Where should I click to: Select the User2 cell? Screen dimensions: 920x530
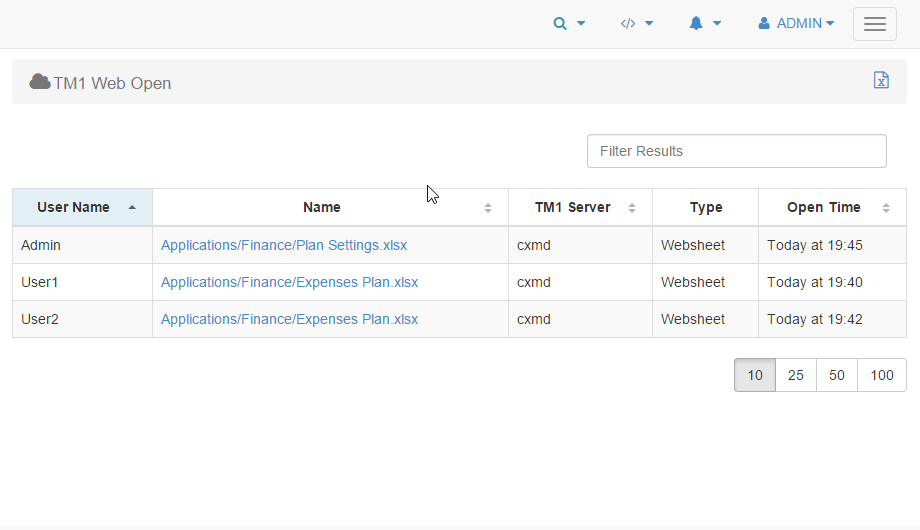82,319
